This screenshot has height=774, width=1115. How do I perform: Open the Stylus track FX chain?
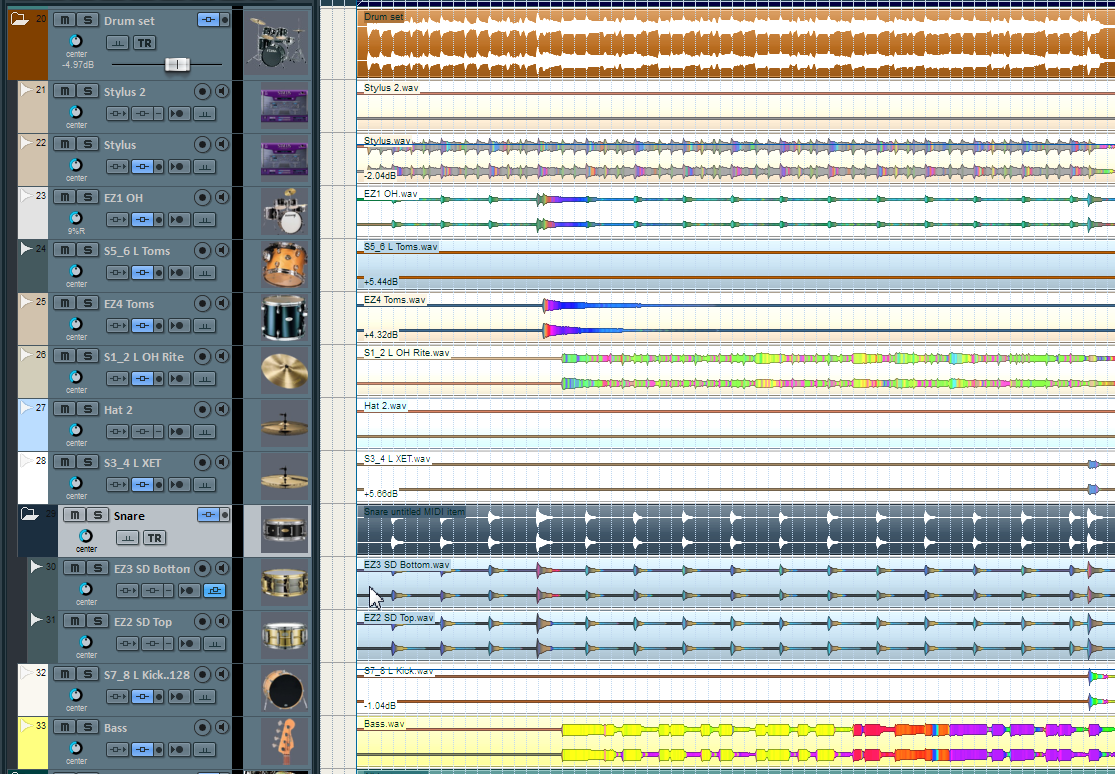[142, 166]
